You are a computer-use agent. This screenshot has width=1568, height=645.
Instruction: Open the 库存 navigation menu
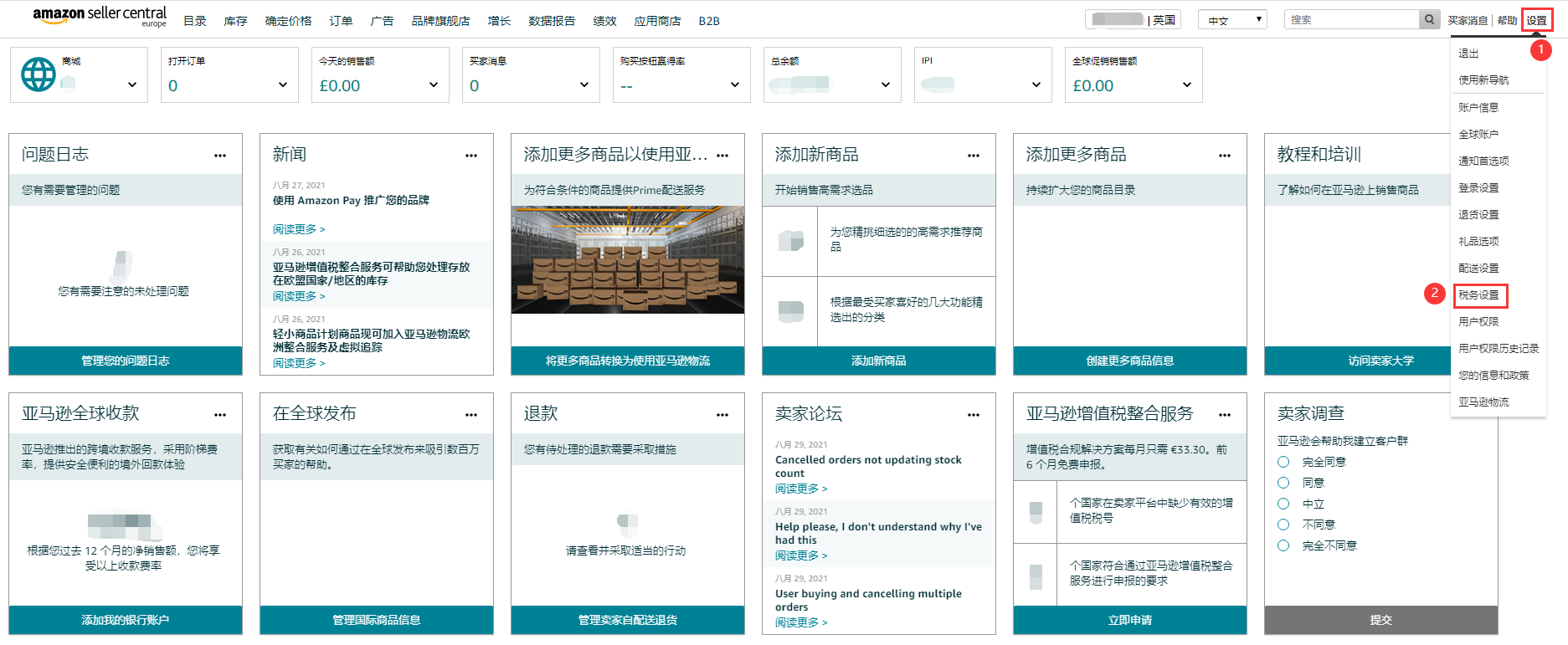[235, 21]
